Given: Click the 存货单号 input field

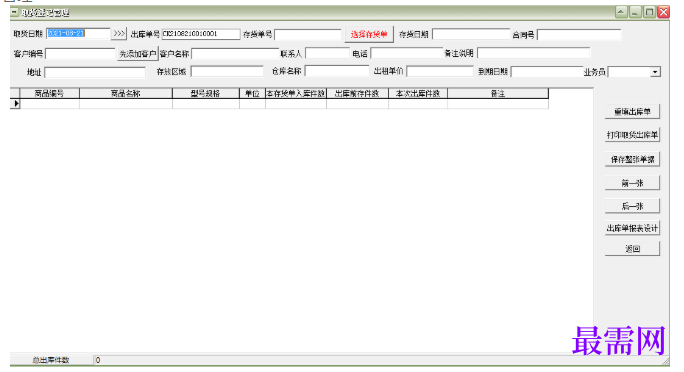Looking at the screenshot, I should click(308, 34).
